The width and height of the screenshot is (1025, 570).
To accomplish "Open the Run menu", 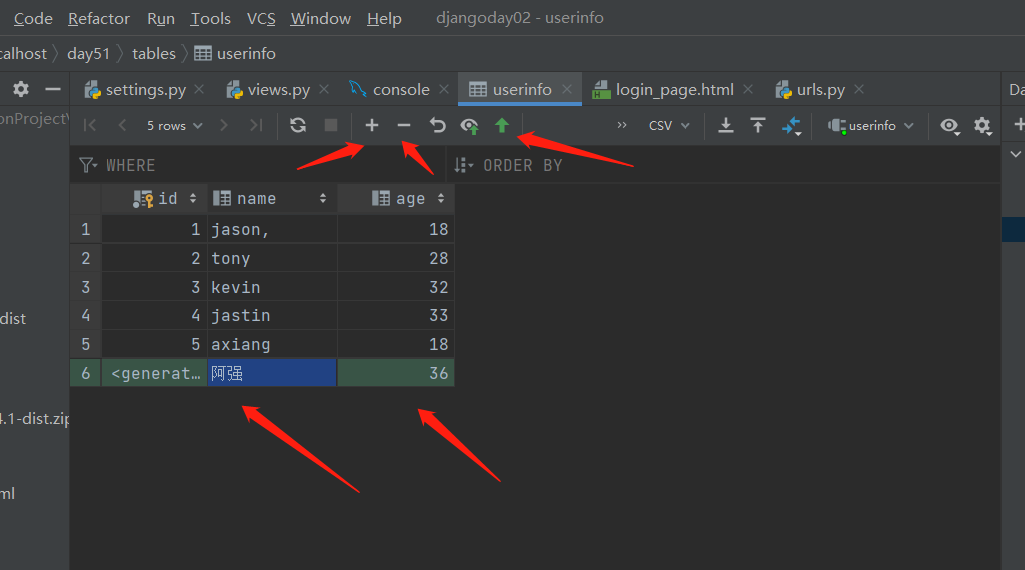I will (x=161, y=18).
